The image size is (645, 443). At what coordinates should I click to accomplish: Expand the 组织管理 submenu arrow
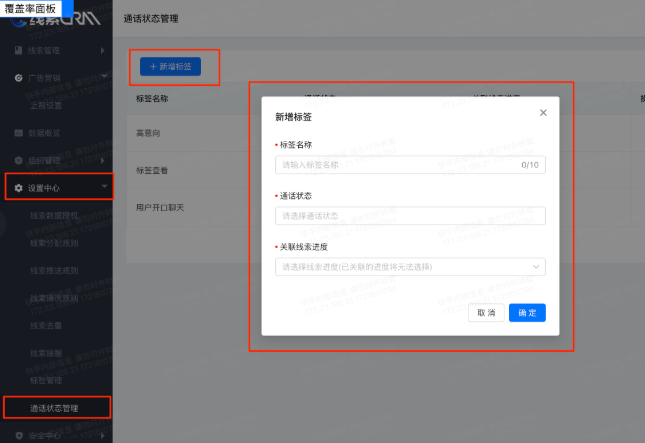point(102,160)
